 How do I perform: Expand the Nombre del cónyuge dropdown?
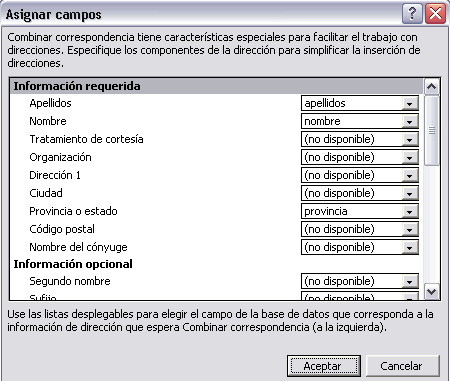click(x=409, y=247)
